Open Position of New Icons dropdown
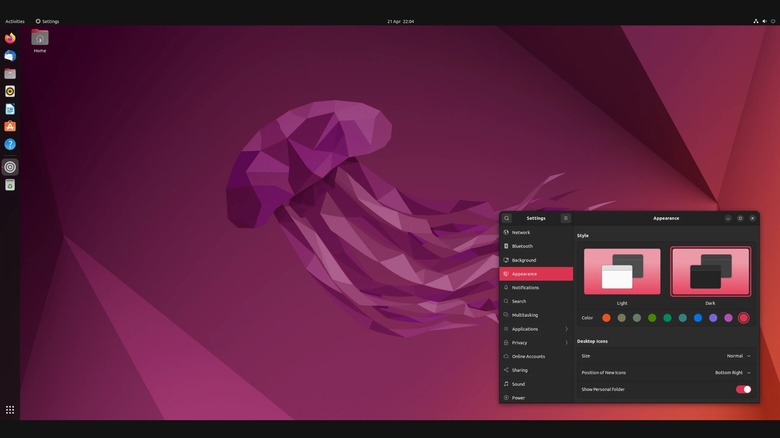This screenshot has height=438, width=780. [x=733, y=372]
